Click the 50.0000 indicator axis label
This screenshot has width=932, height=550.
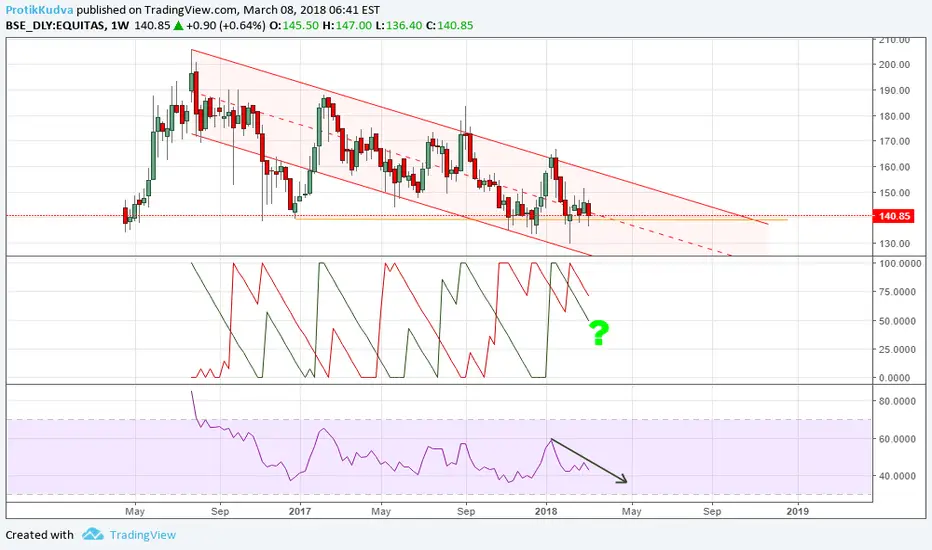tap(898, 321)
